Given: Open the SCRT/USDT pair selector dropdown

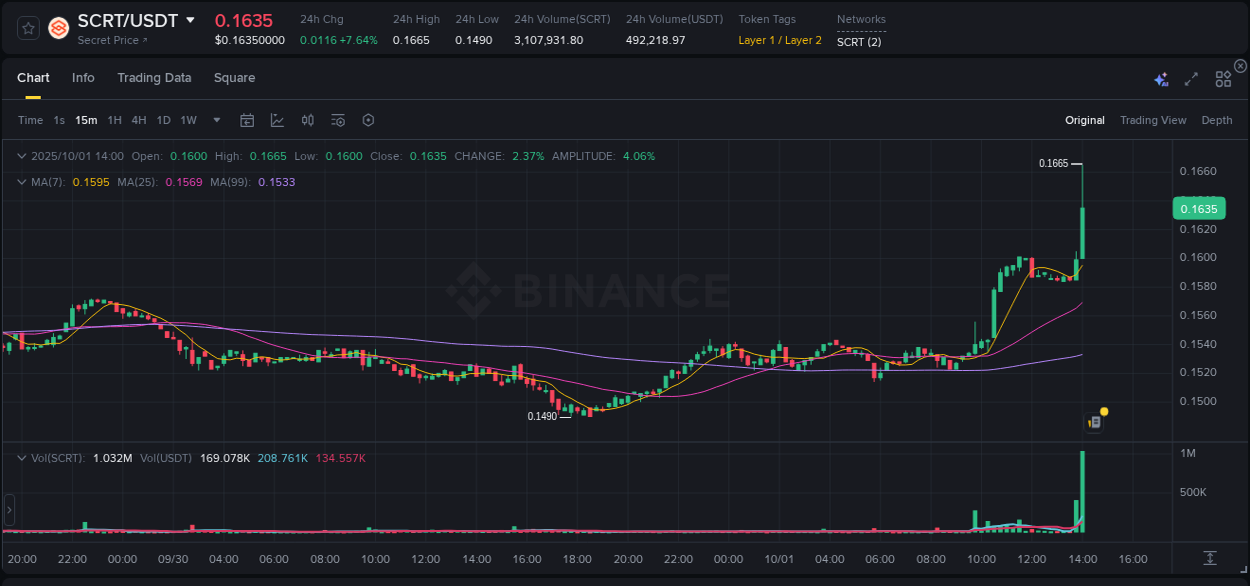Looking at the screenshot, I should 190,19.
